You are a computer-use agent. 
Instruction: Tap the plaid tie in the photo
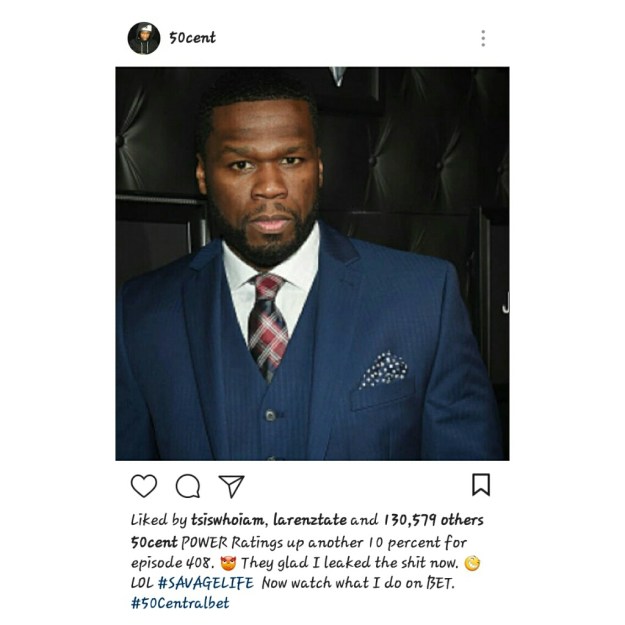[x=268, y=325]
